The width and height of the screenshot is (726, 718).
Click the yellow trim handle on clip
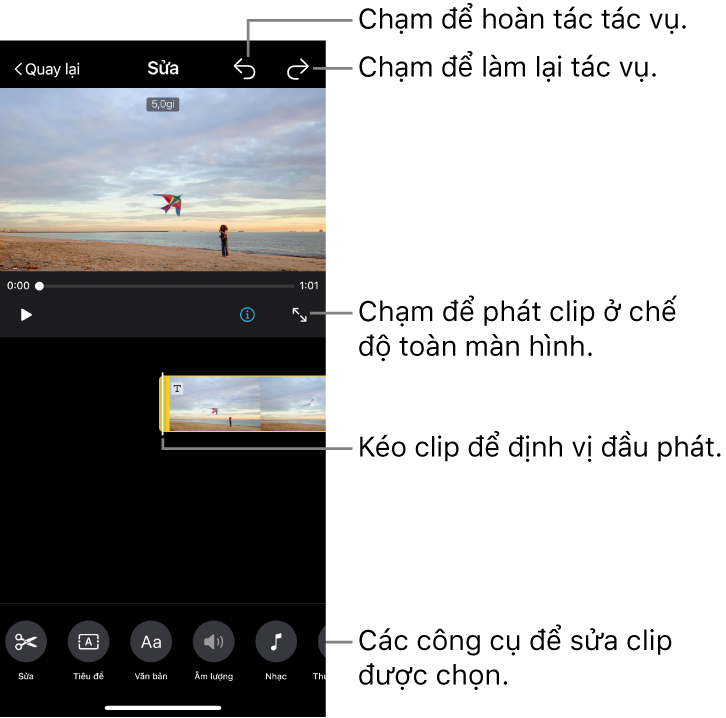(x=166, y=404)
